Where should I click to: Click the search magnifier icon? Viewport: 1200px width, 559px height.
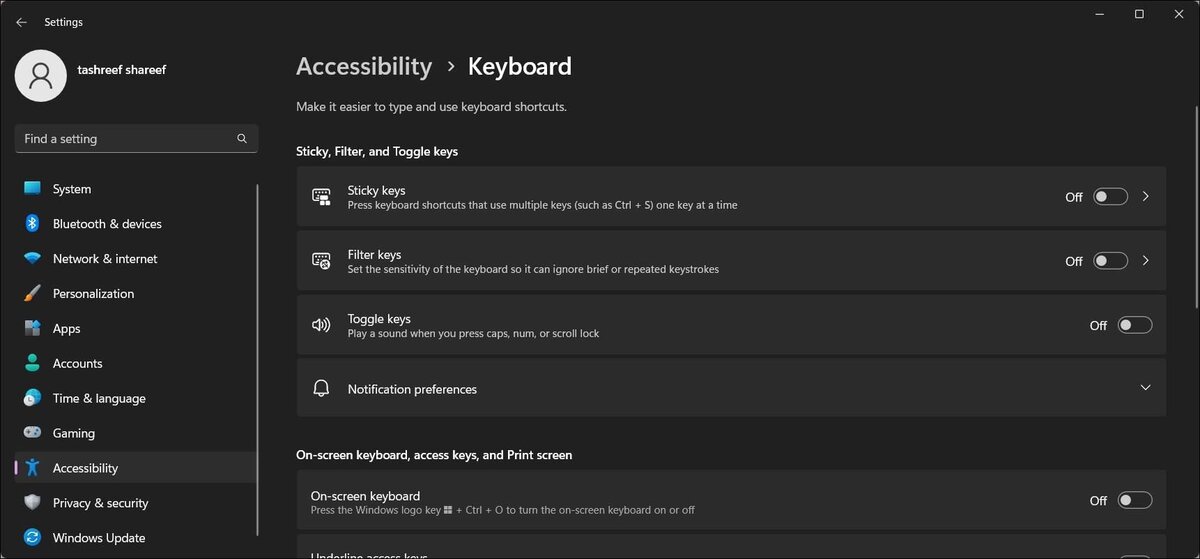coord(242,139)
